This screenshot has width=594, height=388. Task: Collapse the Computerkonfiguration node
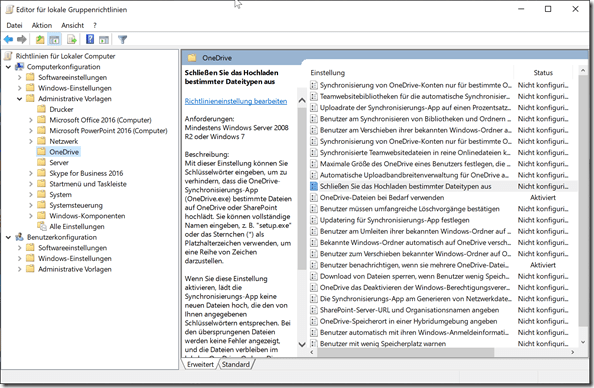[x=8, y=67]
